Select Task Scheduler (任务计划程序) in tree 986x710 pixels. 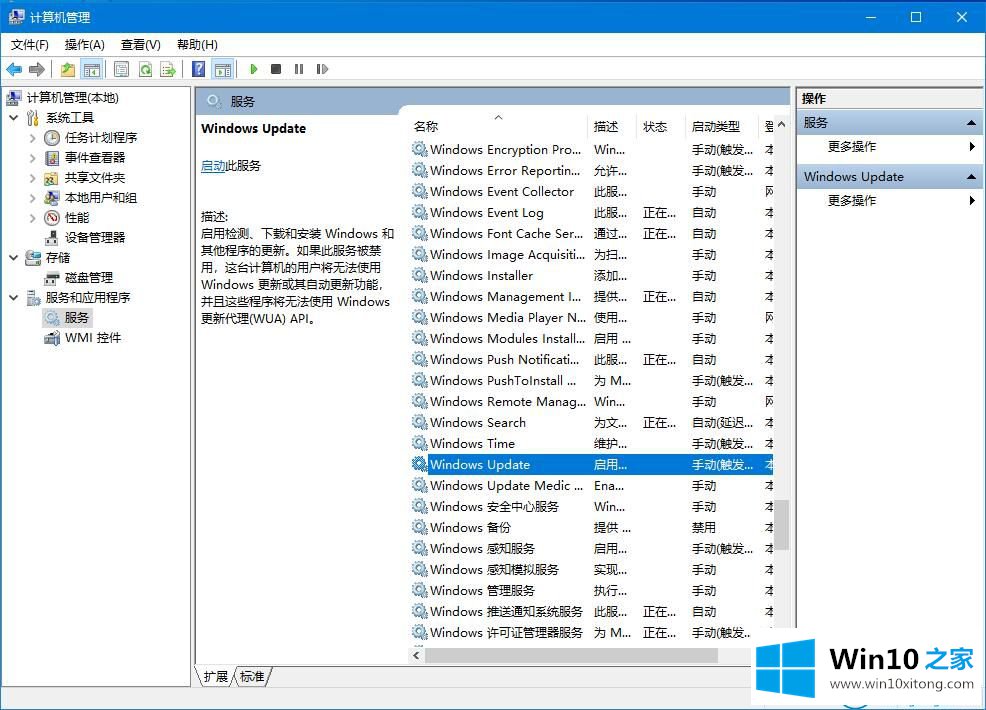(101, 138)
